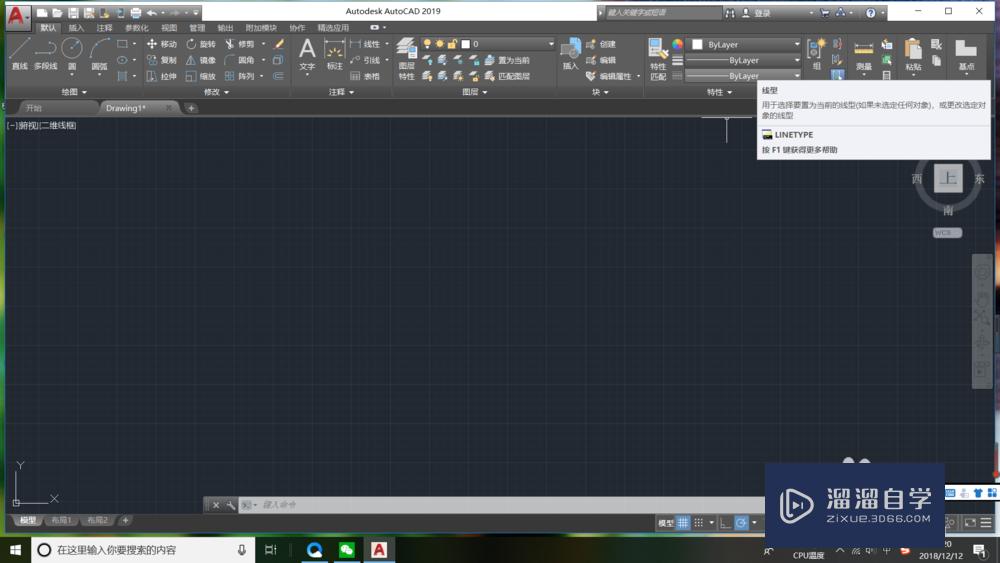Toggle grid display in status bar
Image resolution: width=1000 pixels, height=563 pixels.
coord(683,523)
